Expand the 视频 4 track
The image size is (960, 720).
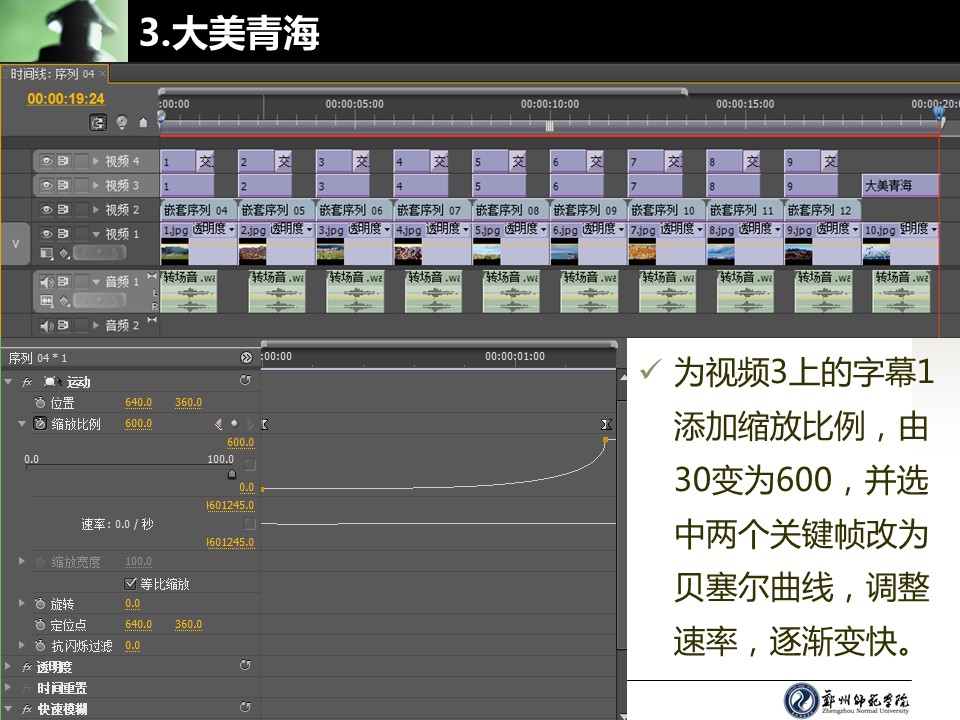[x=96, y=161]
